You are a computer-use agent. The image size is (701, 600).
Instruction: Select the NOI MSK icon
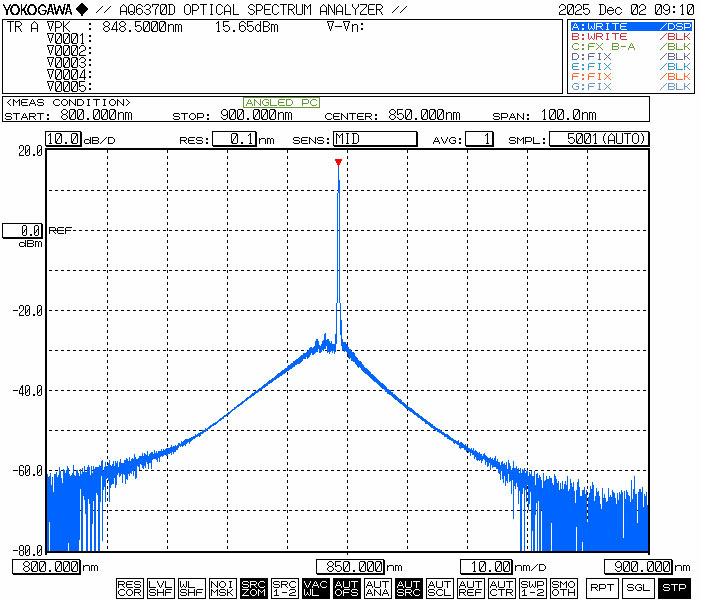tap(222, 588)
